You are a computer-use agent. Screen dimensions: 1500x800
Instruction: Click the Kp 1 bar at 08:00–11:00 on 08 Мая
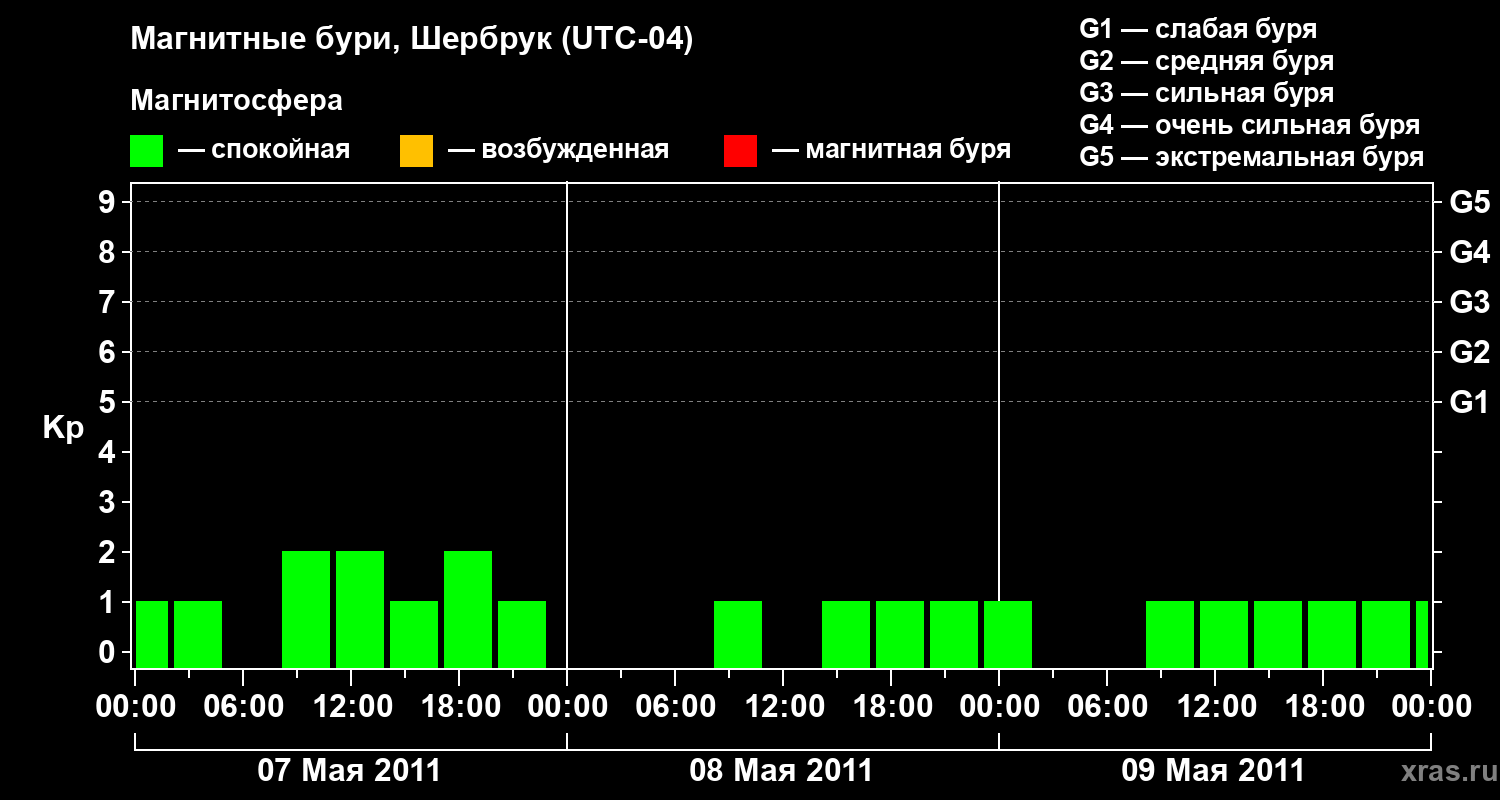point(738,634)
